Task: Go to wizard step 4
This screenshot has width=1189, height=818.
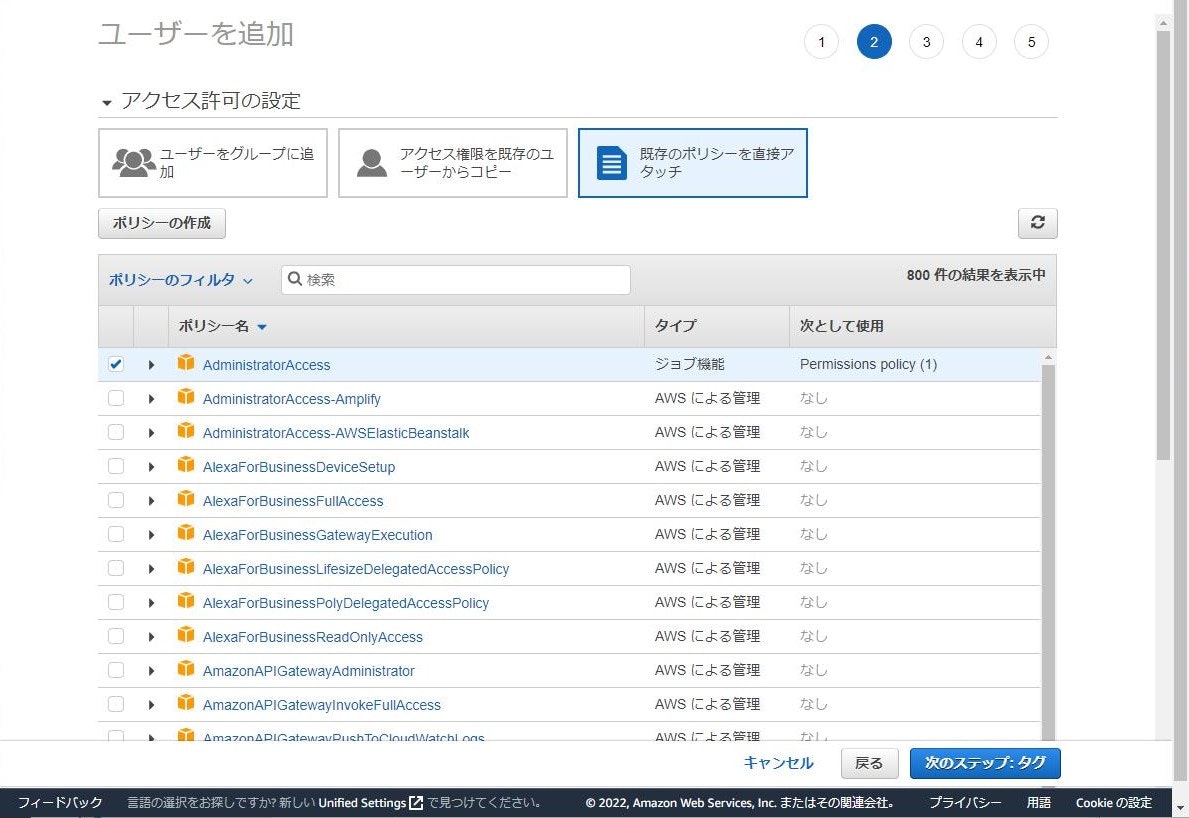Action: 979,42
